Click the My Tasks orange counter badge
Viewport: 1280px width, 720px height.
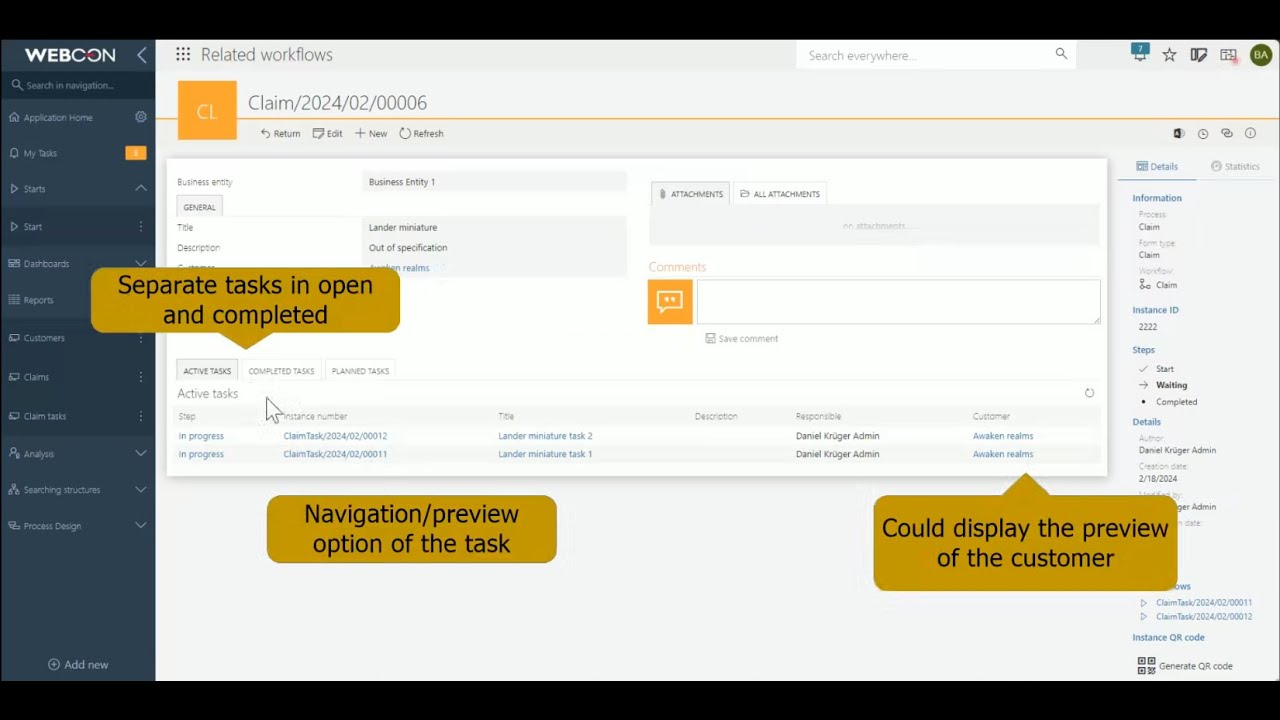(136, 153)
